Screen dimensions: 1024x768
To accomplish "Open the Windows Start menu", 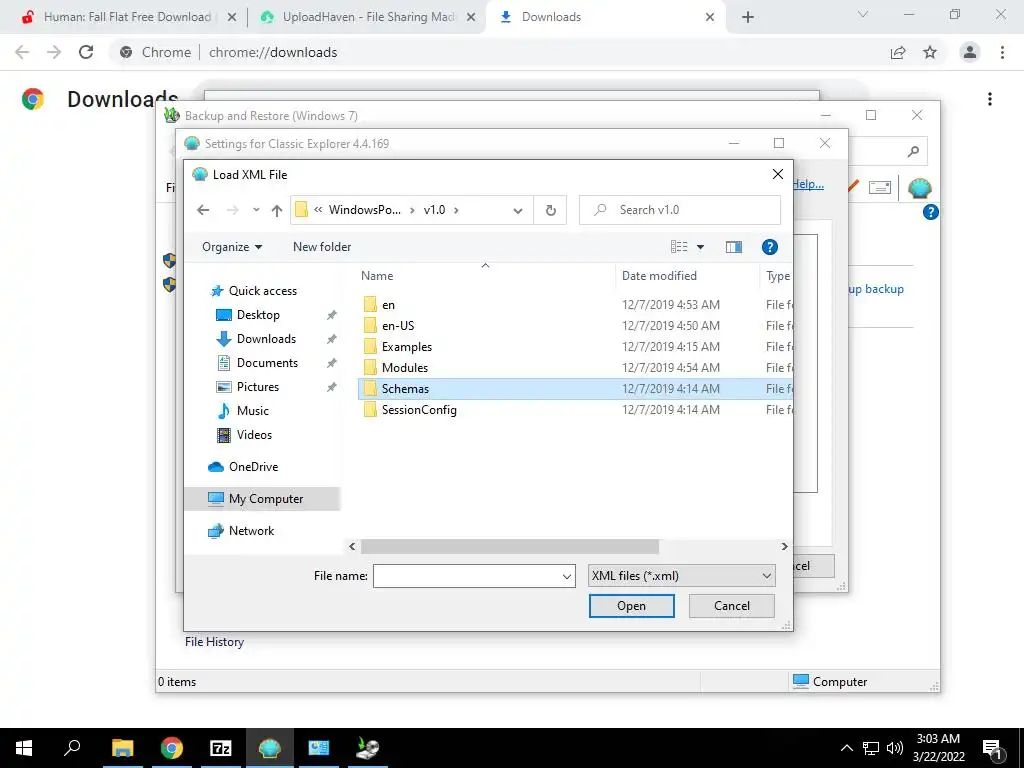I will [x=24, y=748].
